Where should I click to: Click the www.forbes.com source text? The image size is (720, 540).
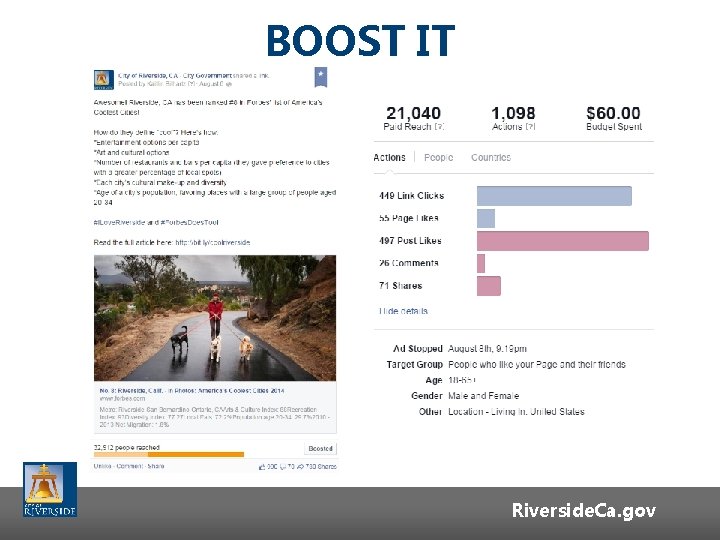pyautogui.click(x=122, y=399)
